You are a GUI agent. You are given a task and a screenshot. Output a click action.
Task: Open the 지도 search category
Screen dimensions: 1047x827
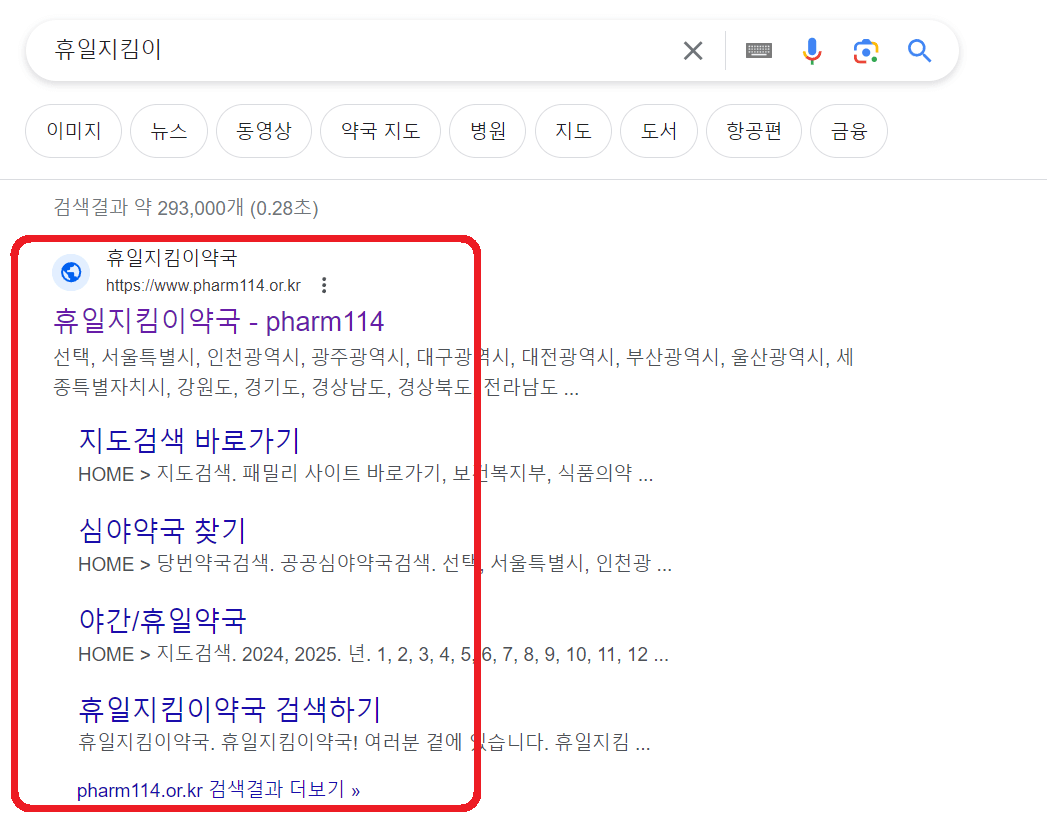pyautogui.click(x=573, y=131)
